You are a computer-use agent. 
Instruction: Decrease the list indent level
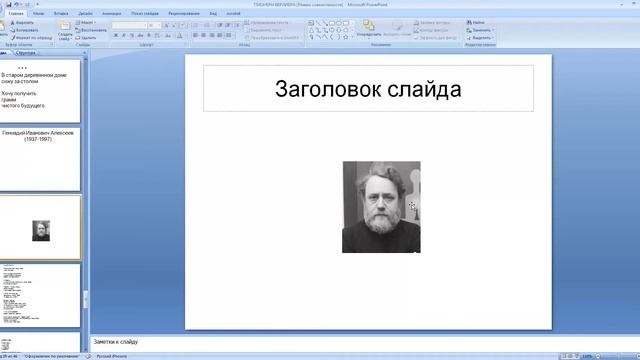click(220, 25)
